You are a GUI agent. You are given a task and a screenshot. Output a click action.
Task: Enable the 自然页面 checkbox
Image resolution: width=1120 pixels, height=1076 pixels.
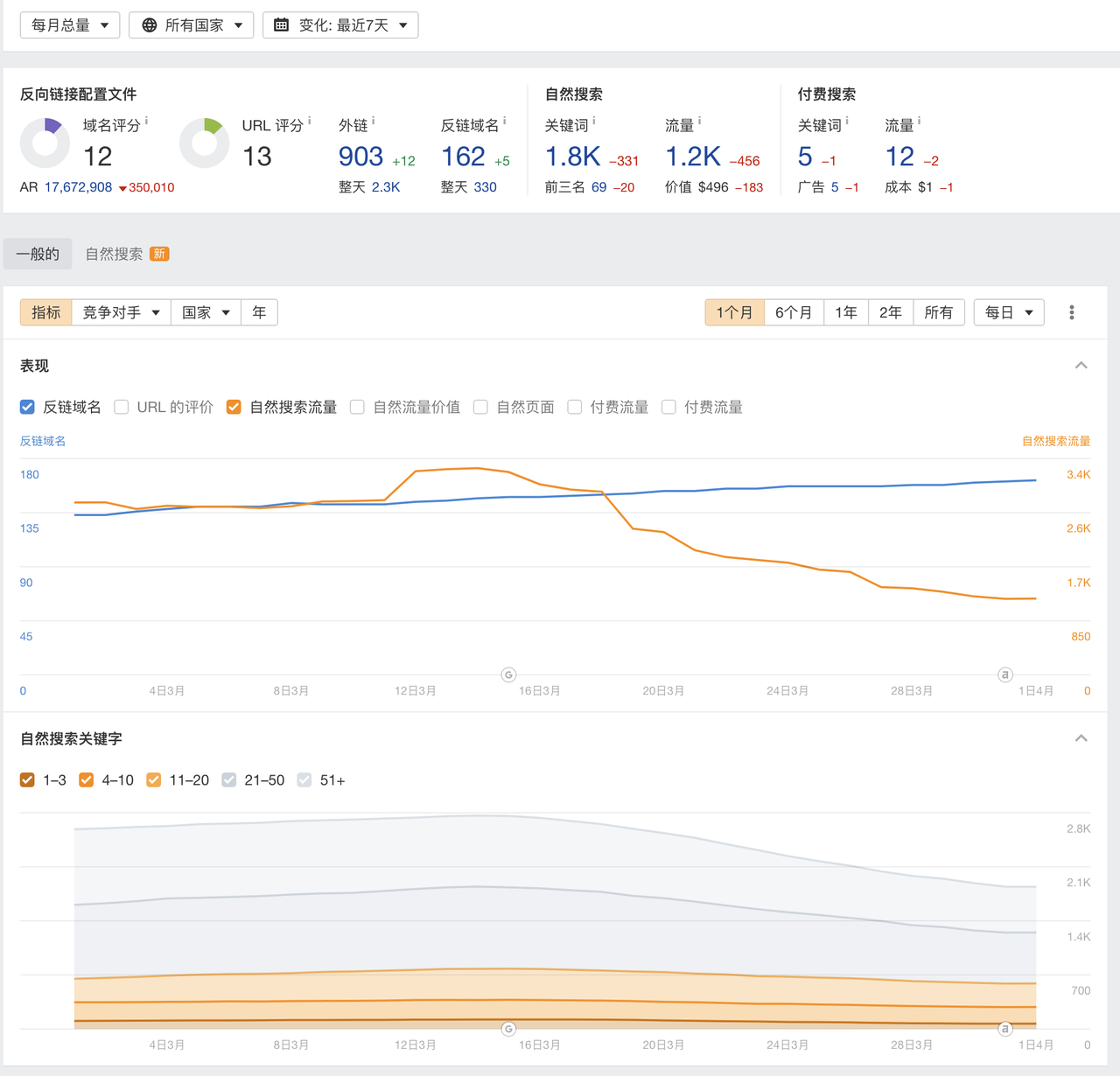coord(480,407)
